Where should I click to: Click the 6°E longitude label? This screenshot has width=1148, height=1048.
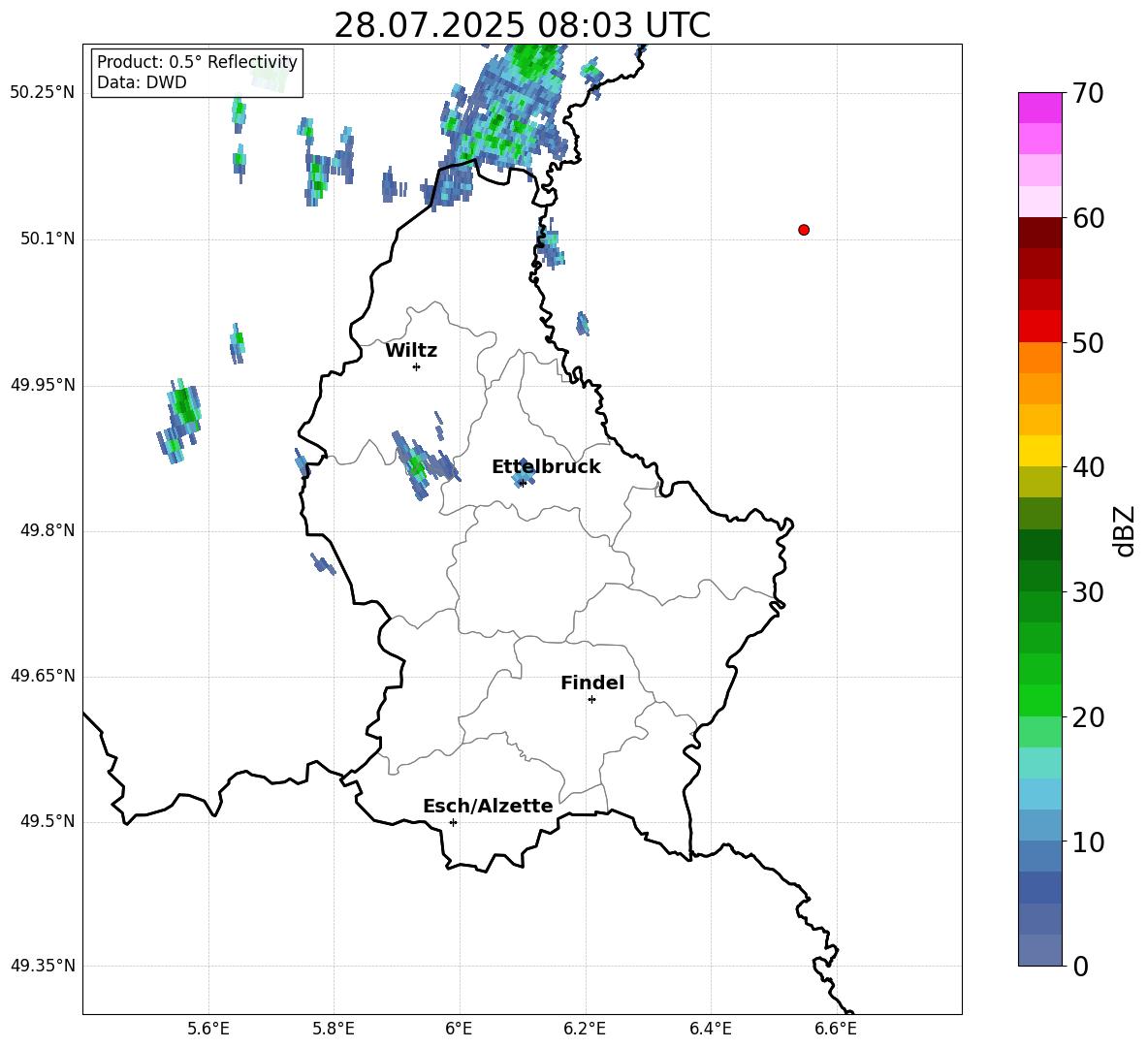459,1029
